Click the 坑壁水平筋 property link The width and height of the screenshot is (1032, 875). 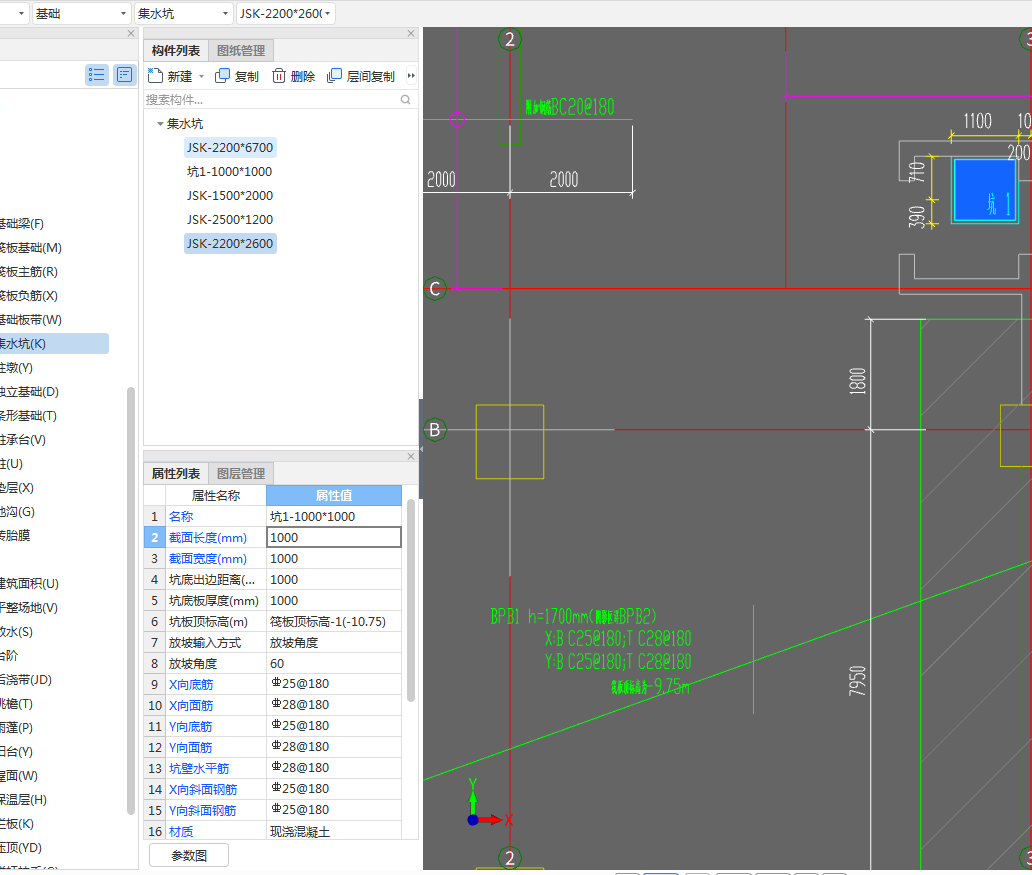tap(199, 768)
